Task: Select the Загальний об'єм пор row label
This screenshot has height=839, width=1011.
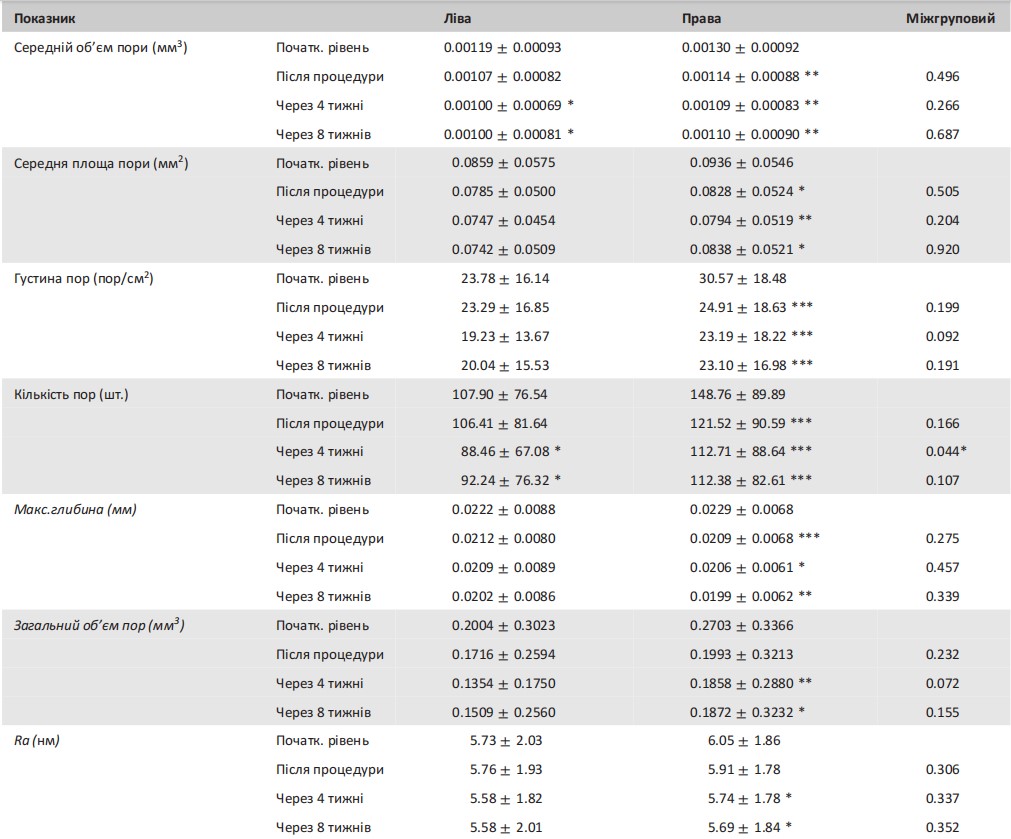Action: click(99, 626)
